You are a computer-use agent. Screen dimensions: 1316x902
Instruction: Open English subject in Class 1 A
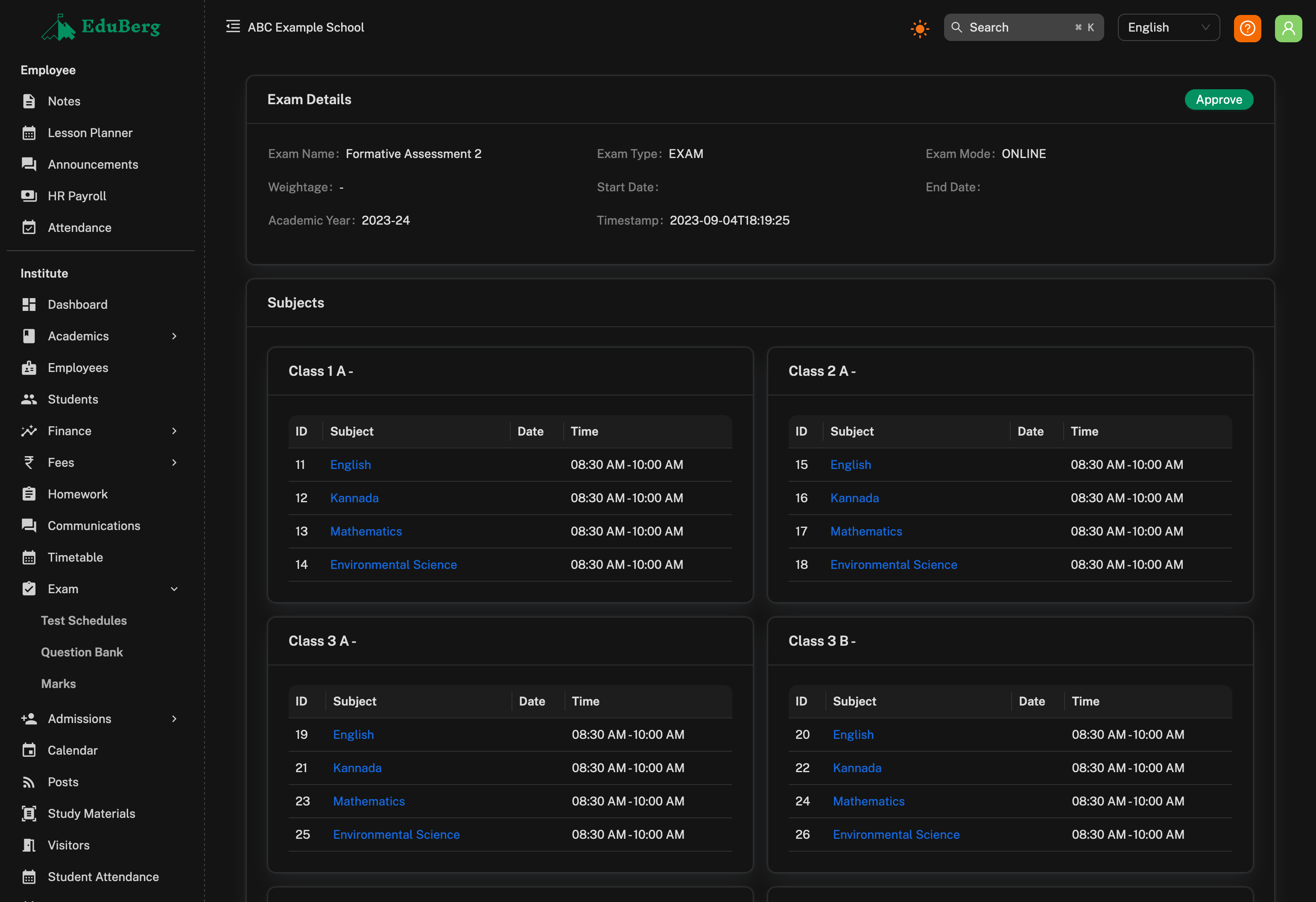click(x=351, y=465)
